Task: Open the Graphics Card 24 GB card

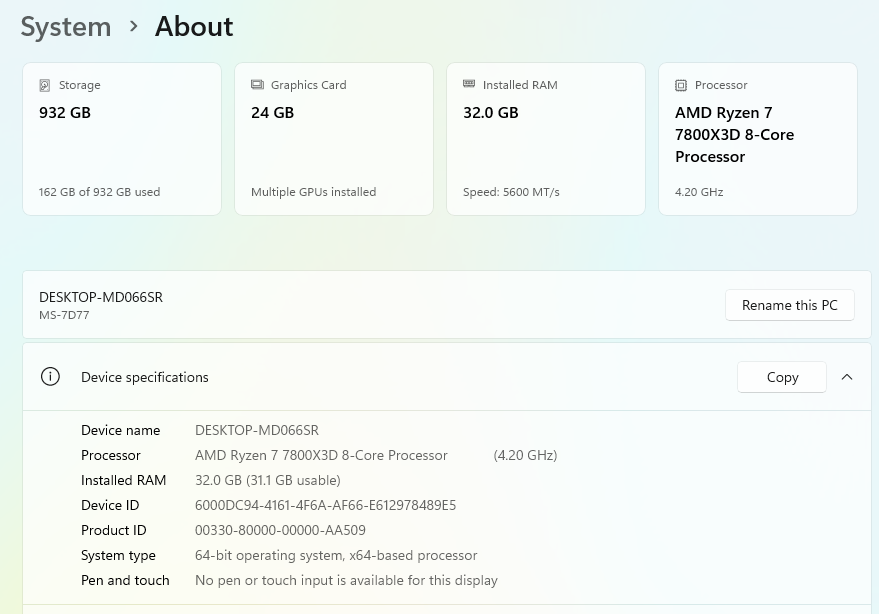Action: click(334, 140)
